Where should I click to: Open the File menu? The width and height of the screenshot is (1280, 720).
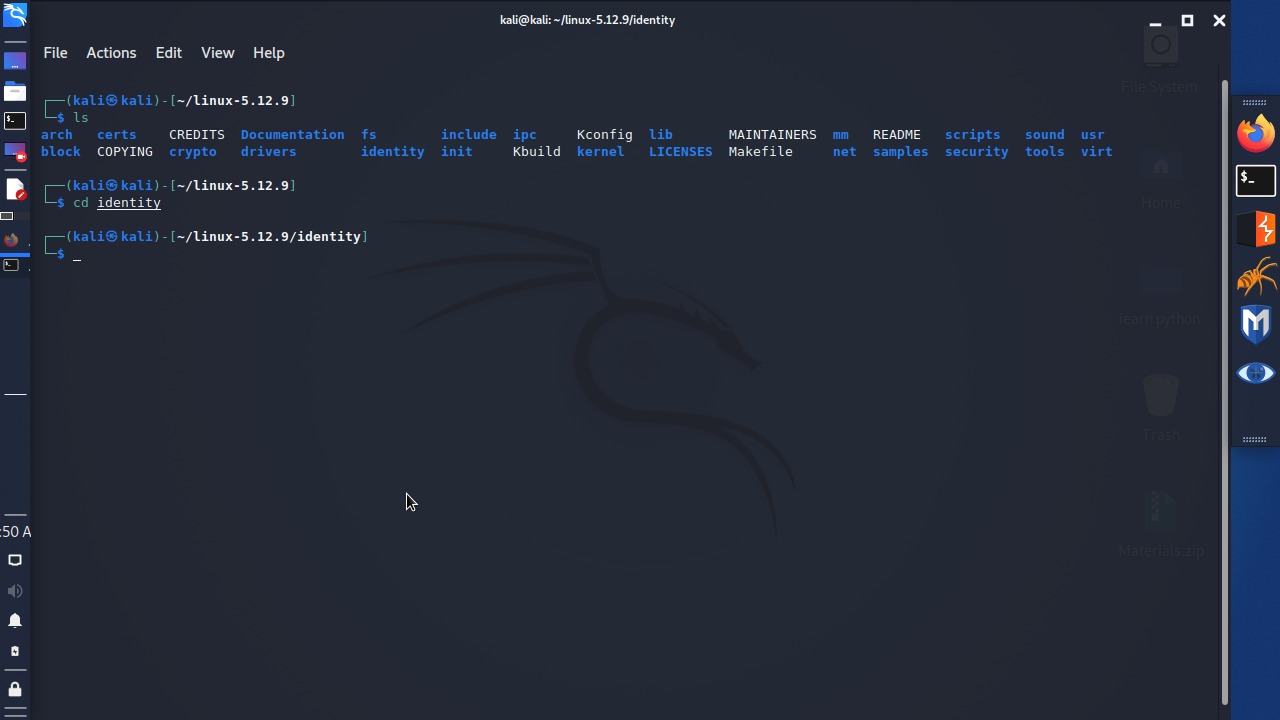[55, 53]
